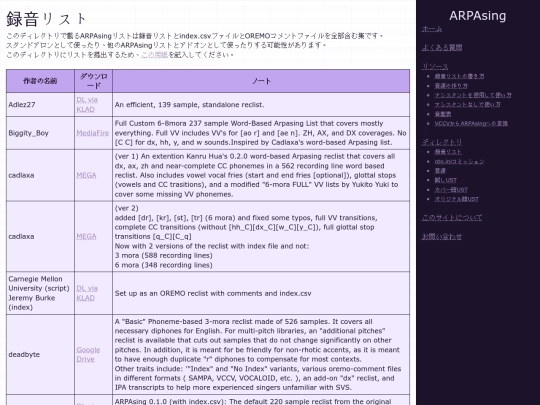Click the '6 mora (348 recording lines)' text

[163, 265]
